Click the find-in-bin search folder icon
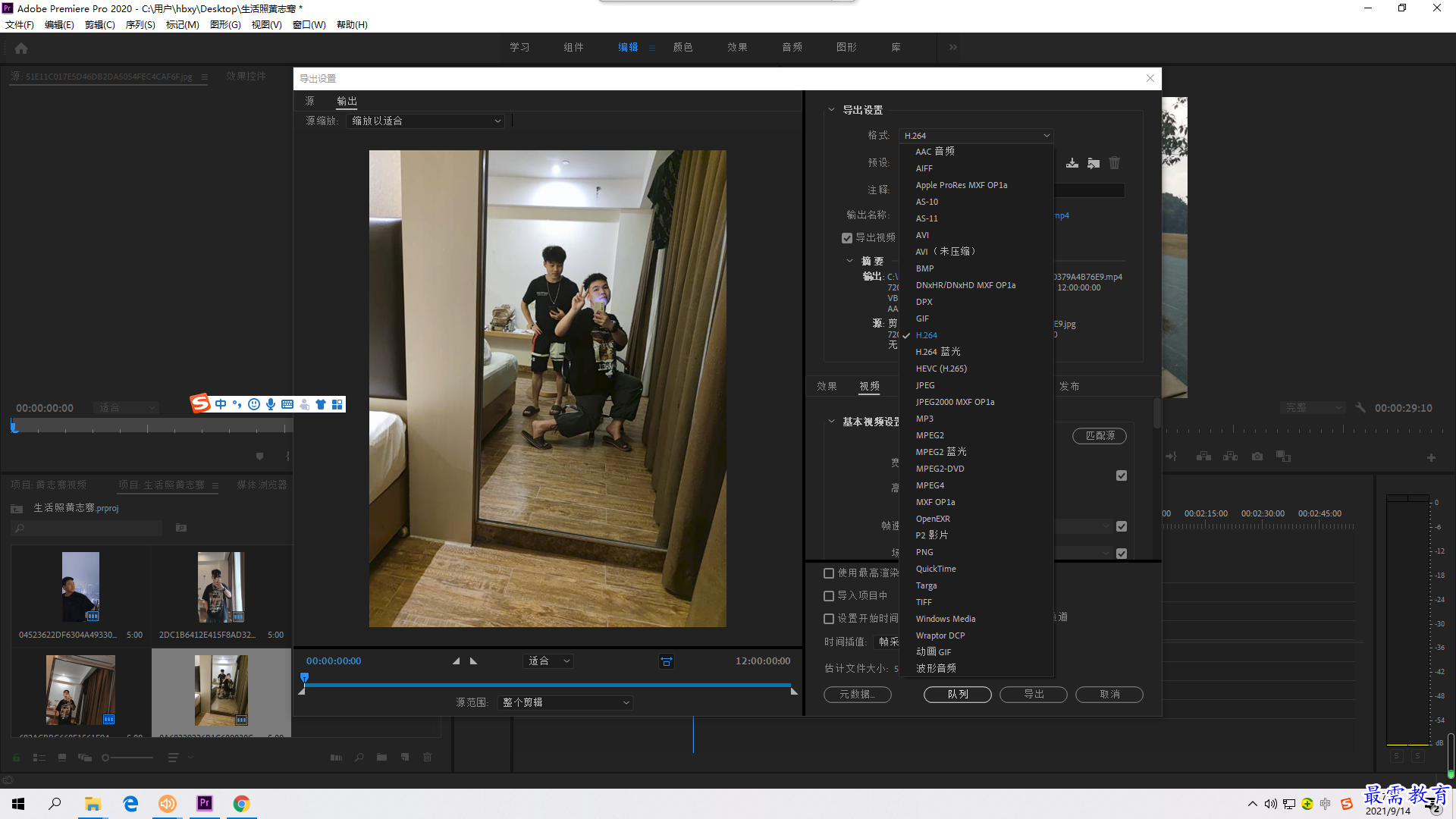This screenshot has height=819, width=1456. [x=181, y=528]
